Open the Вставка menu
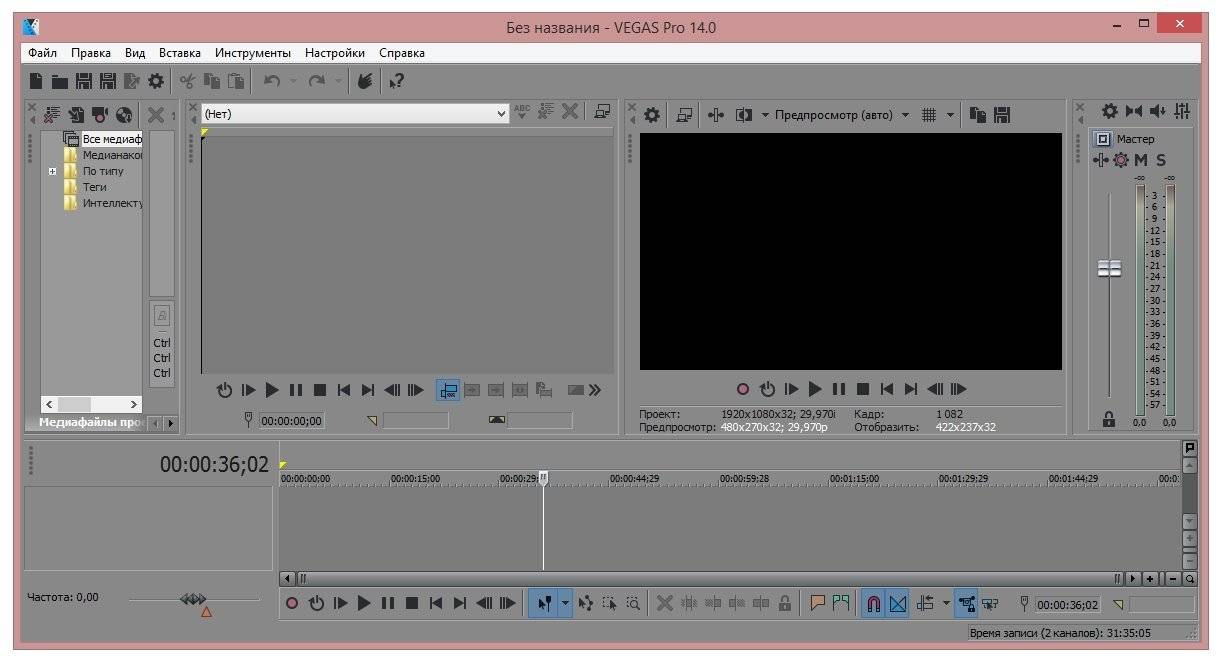 tap(180, 53)
